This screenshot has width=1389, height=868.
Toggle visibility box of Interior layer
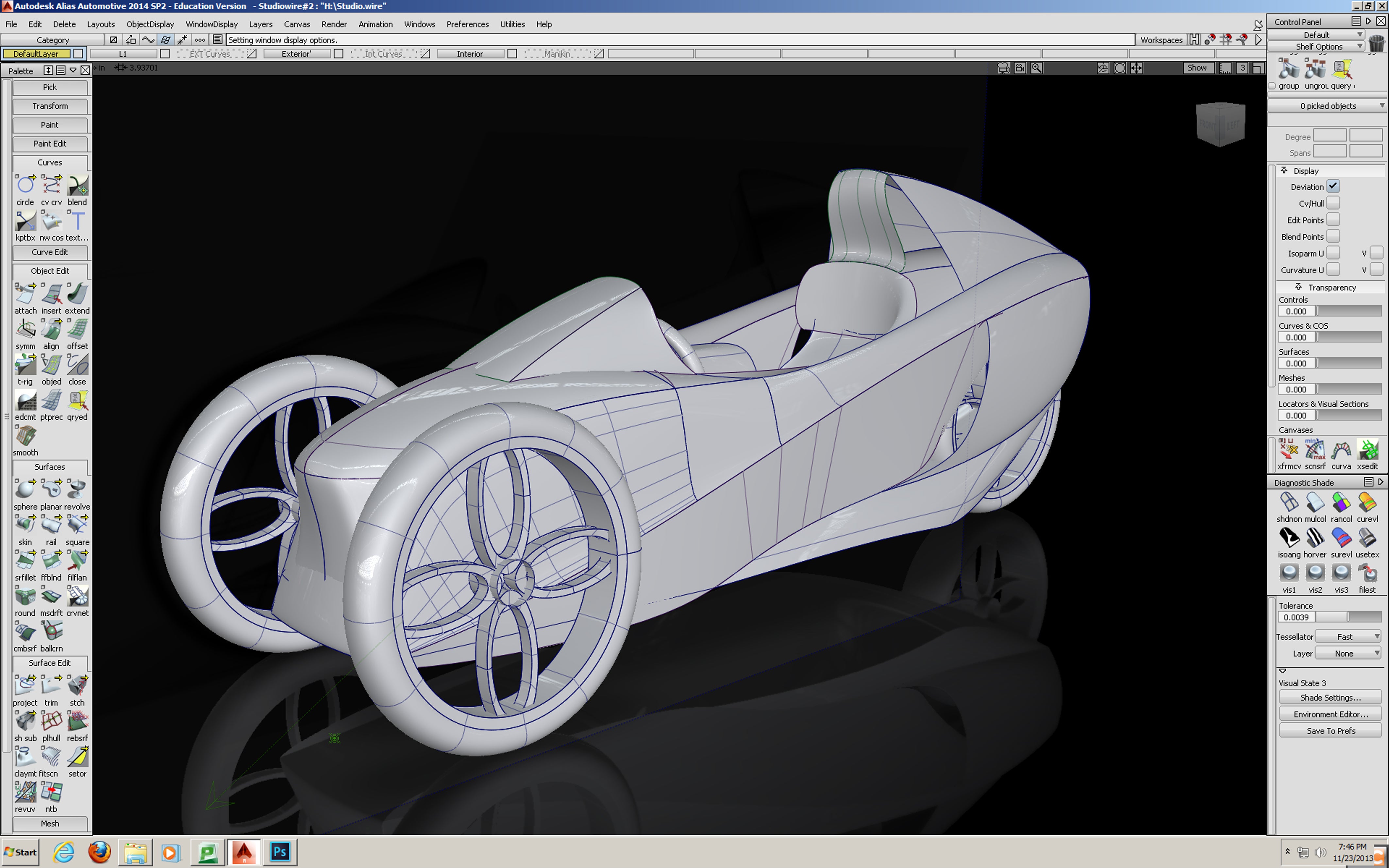pyautogui.click(x=512, y=53)
